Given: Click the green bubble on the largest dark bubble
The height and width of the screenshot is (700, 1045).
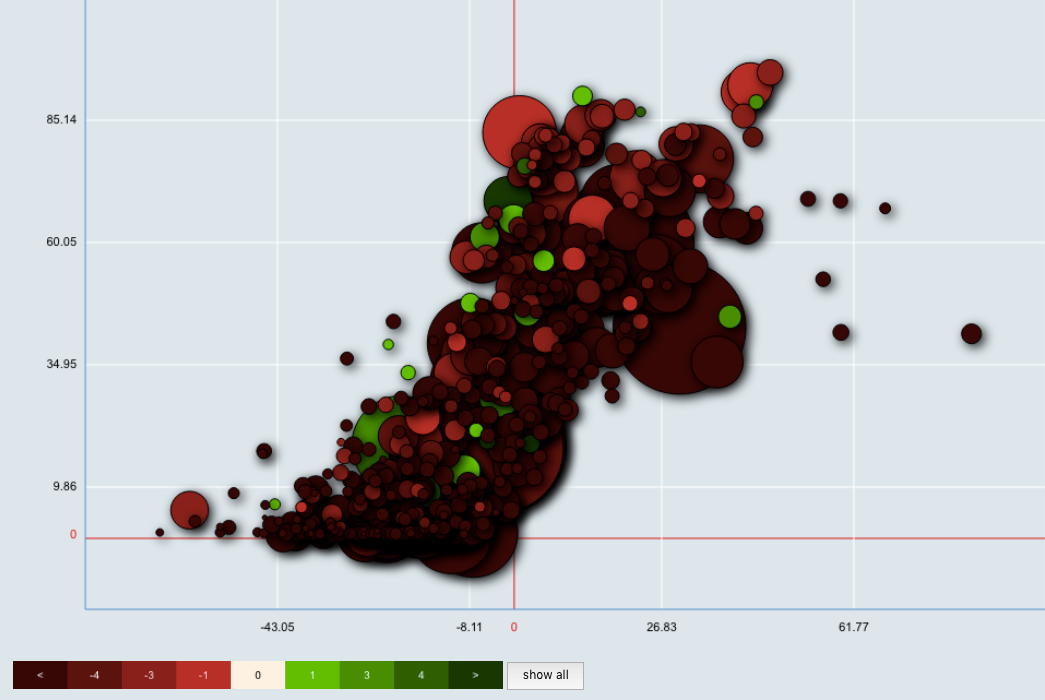Looking at the screenshot, I should (x=729, y=317).
